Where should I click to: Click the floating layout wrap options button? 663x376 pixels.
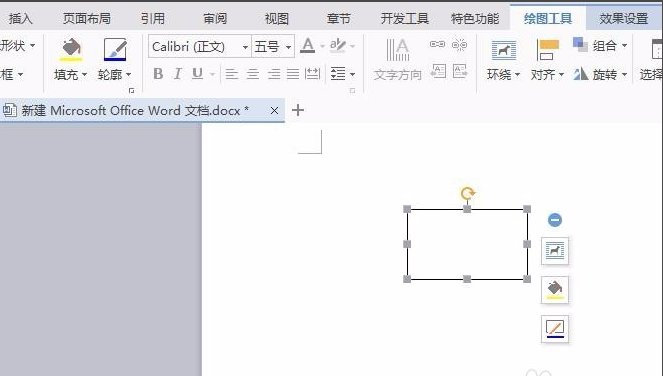[555, 251]
